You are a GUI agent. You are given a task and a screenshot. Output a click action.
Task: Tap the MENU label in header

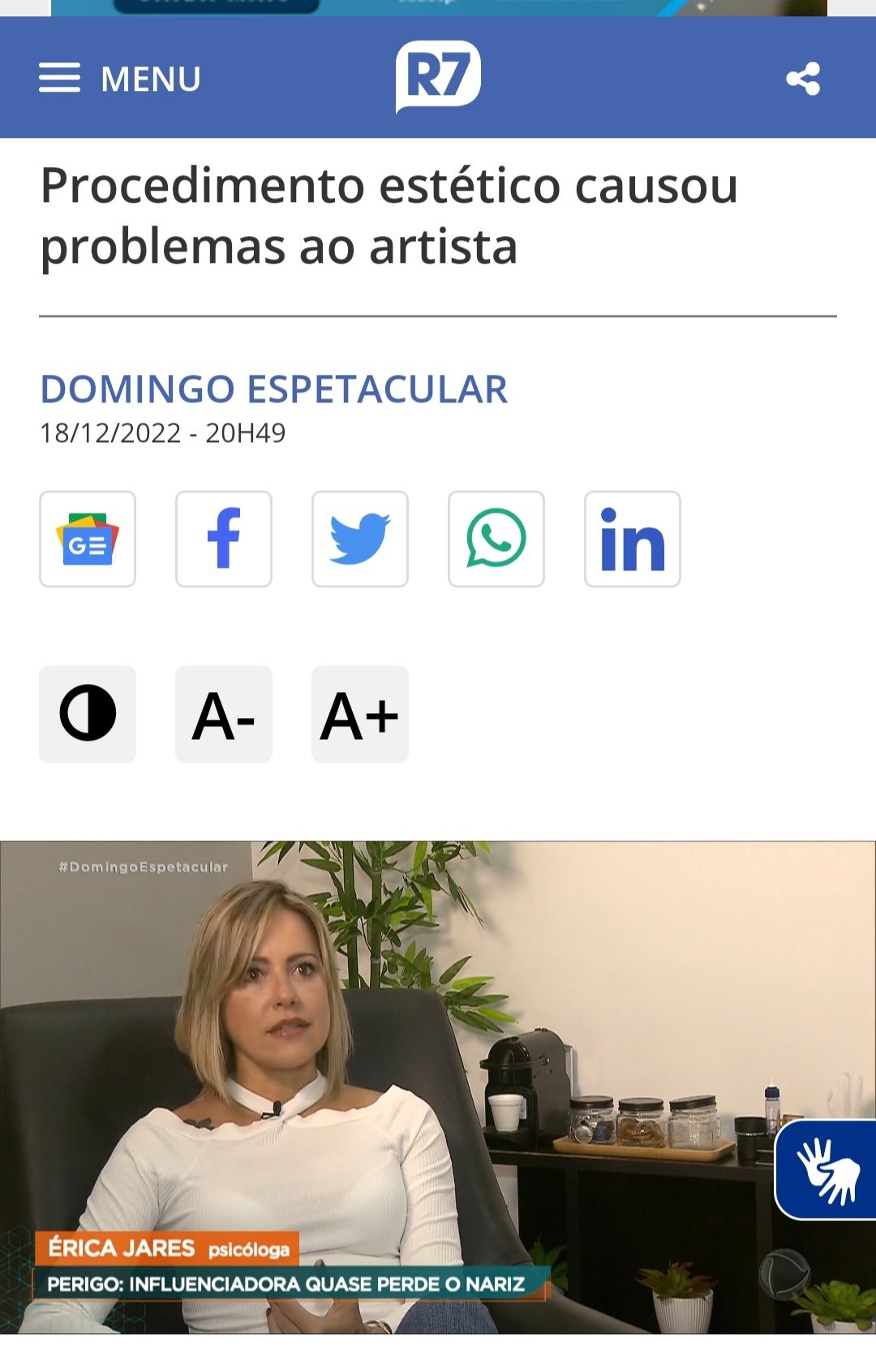click(151, 79)
